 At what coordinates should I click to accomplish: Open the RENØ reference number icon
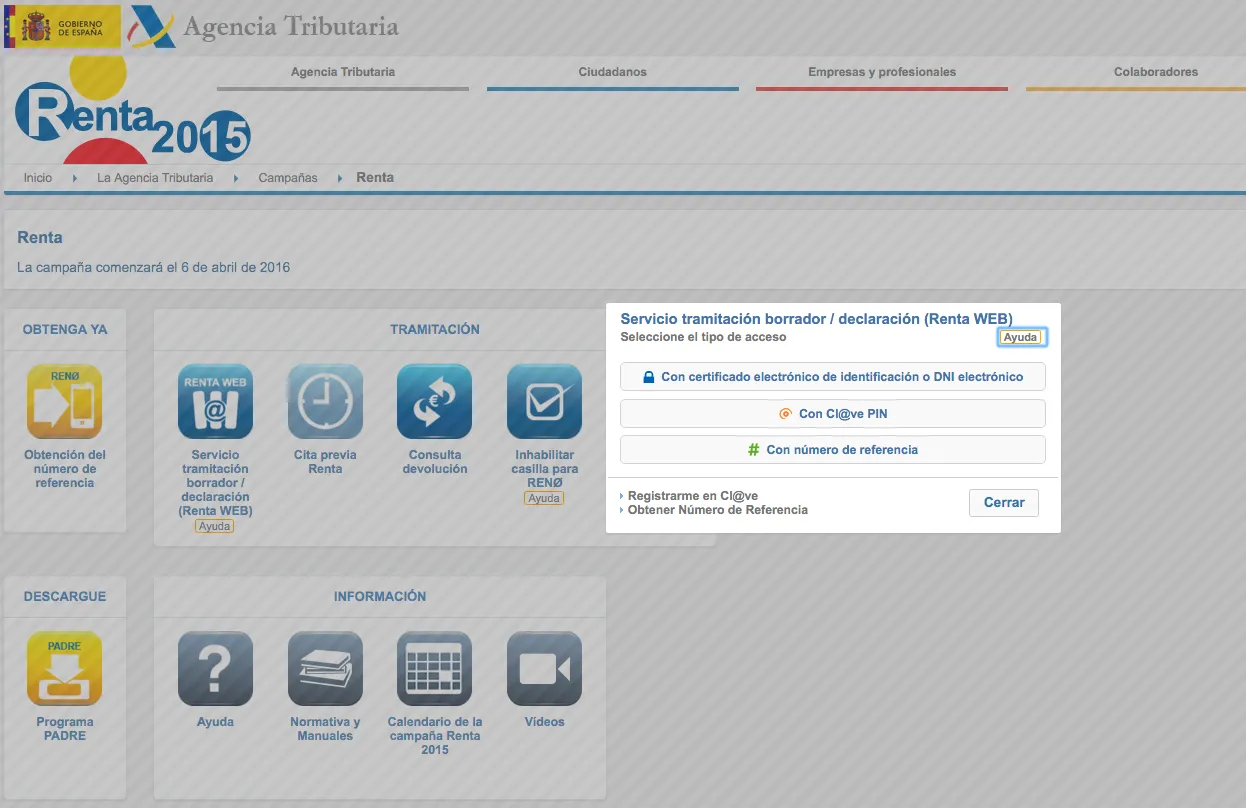[x=64, y=401]
